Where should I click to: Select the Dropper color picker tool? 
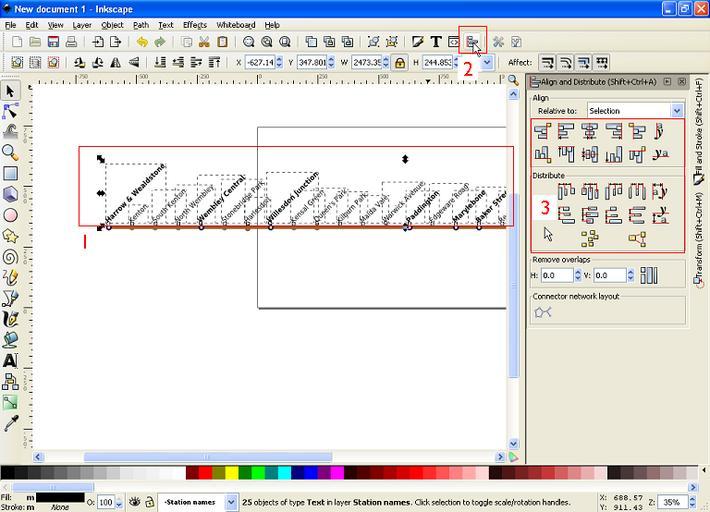coord(10,423)
